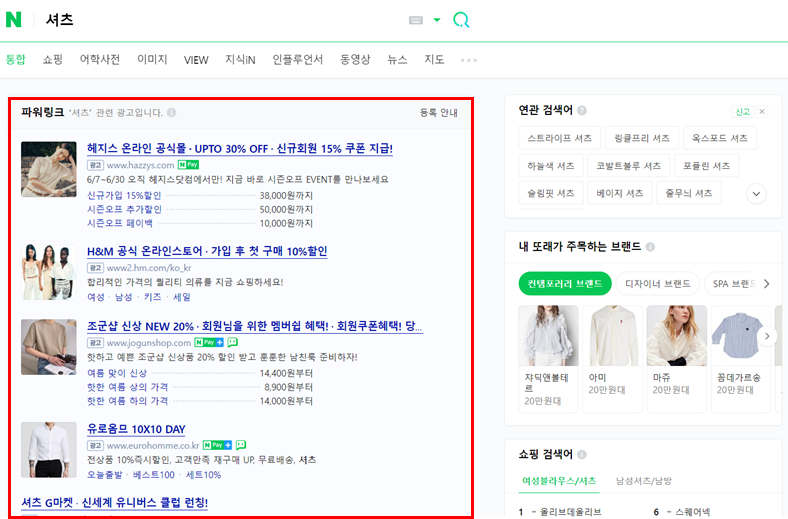This screenshot has width=788, height=519.
Task: Open the 인플루언서 tab
Action: pyautogui.click(x=298, y=60)
